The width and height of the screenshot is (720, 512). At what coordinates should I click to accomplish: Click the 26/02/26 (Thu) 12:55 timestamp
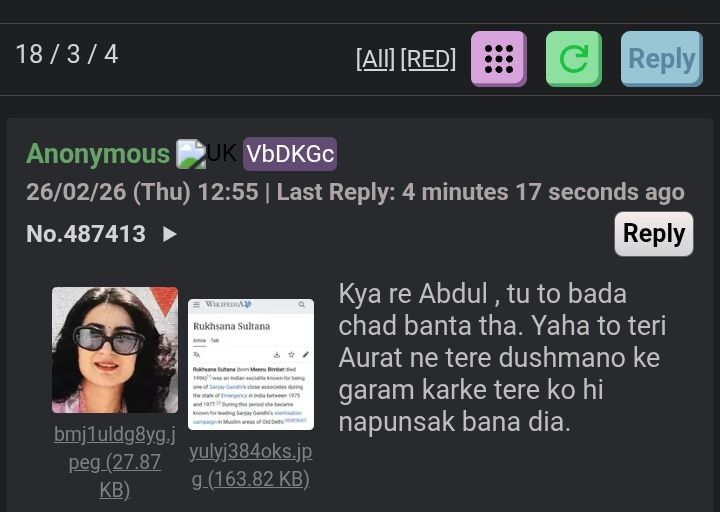click(x=142, y=192)
